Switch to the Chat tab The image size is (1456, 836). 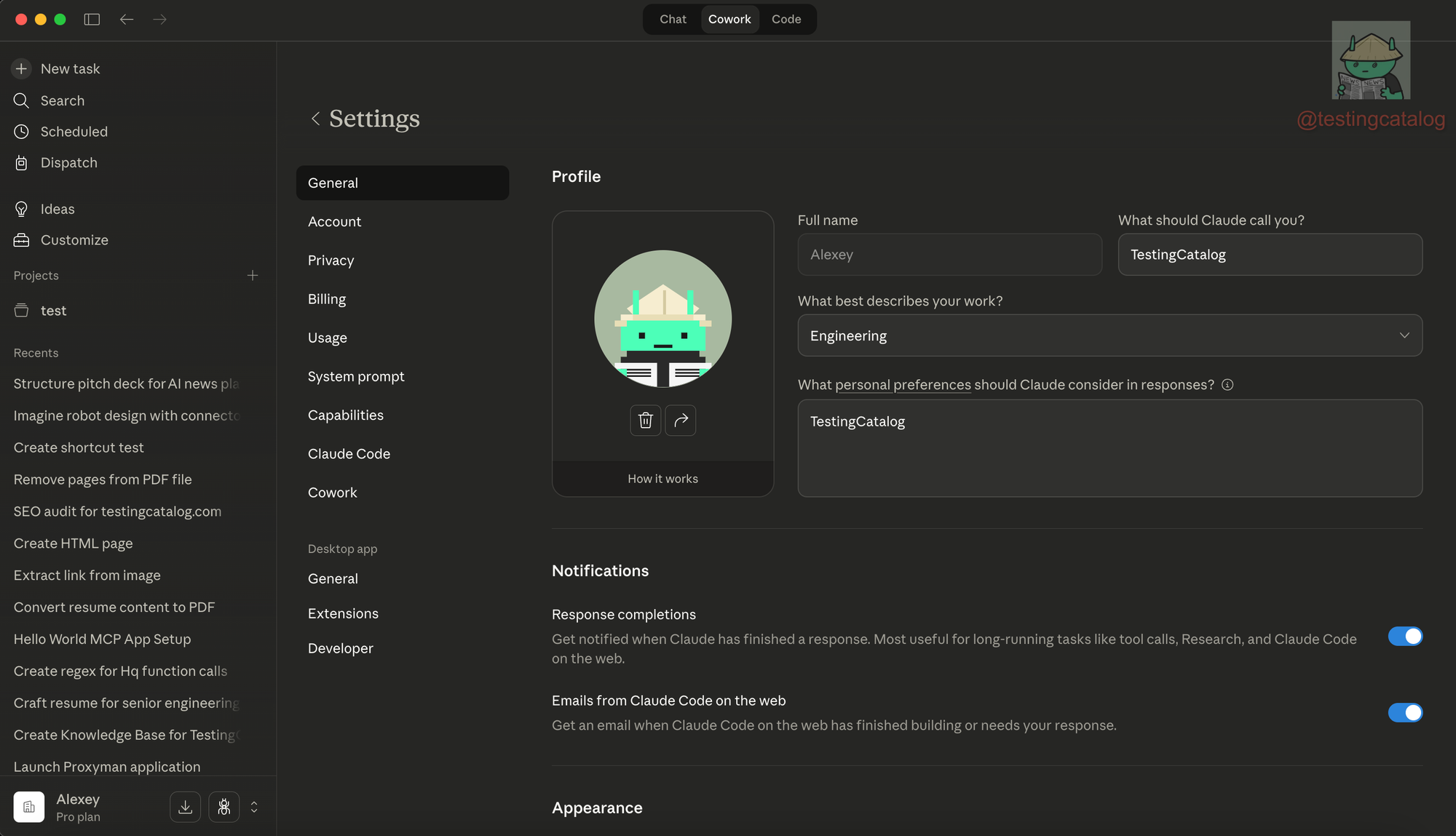[x=673, y=20]
